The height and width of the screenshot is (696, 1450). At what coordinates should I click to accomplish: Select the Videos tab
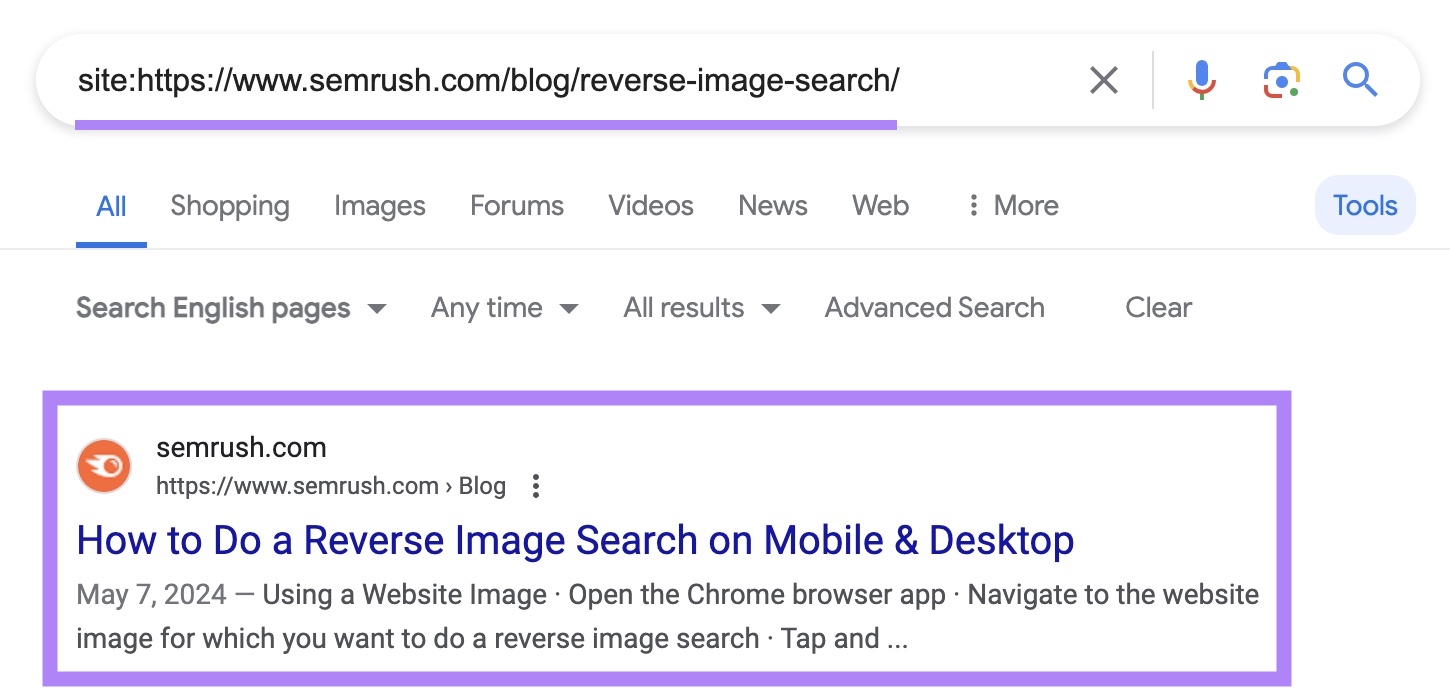pyautogui.click(x=650, y=205)
